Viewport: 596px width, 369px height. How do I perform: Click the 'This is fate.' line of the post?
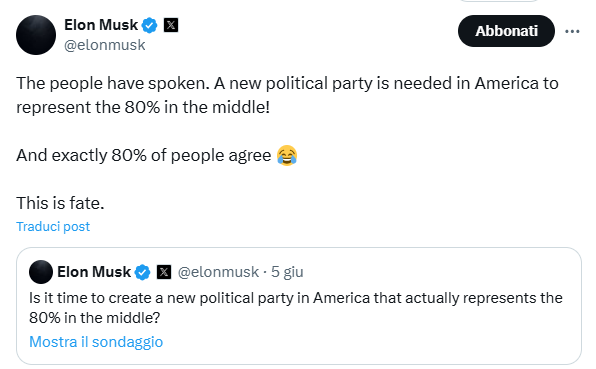[60, 203]
